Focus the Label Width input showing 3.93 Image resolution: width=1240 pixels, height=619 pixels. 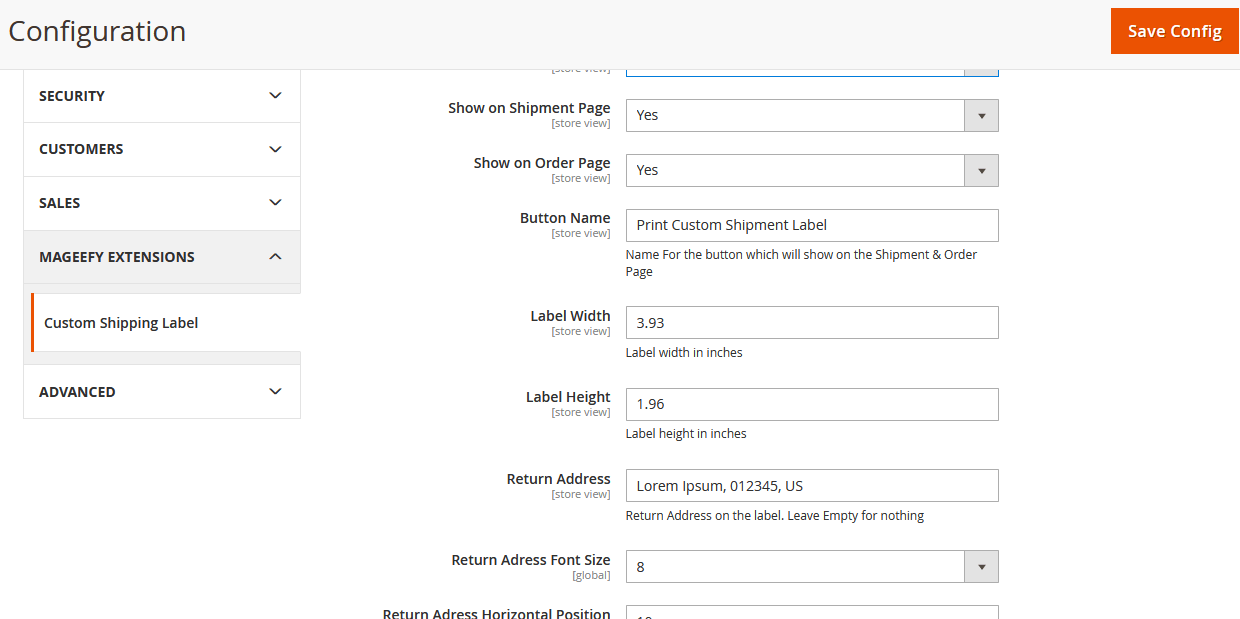[811, 323]
